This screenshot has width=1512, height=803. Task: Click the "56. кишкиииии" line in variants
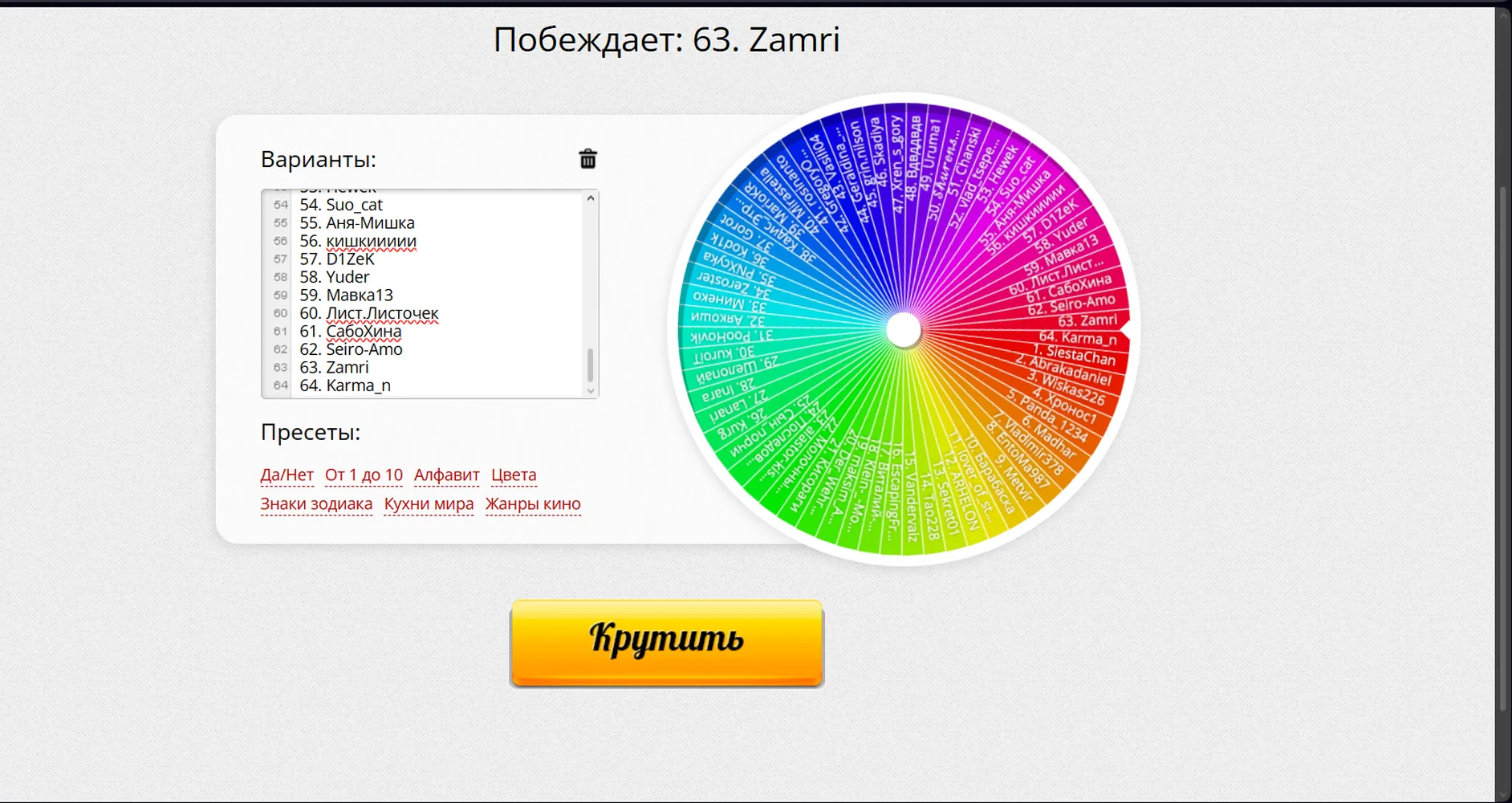point(358,241)
